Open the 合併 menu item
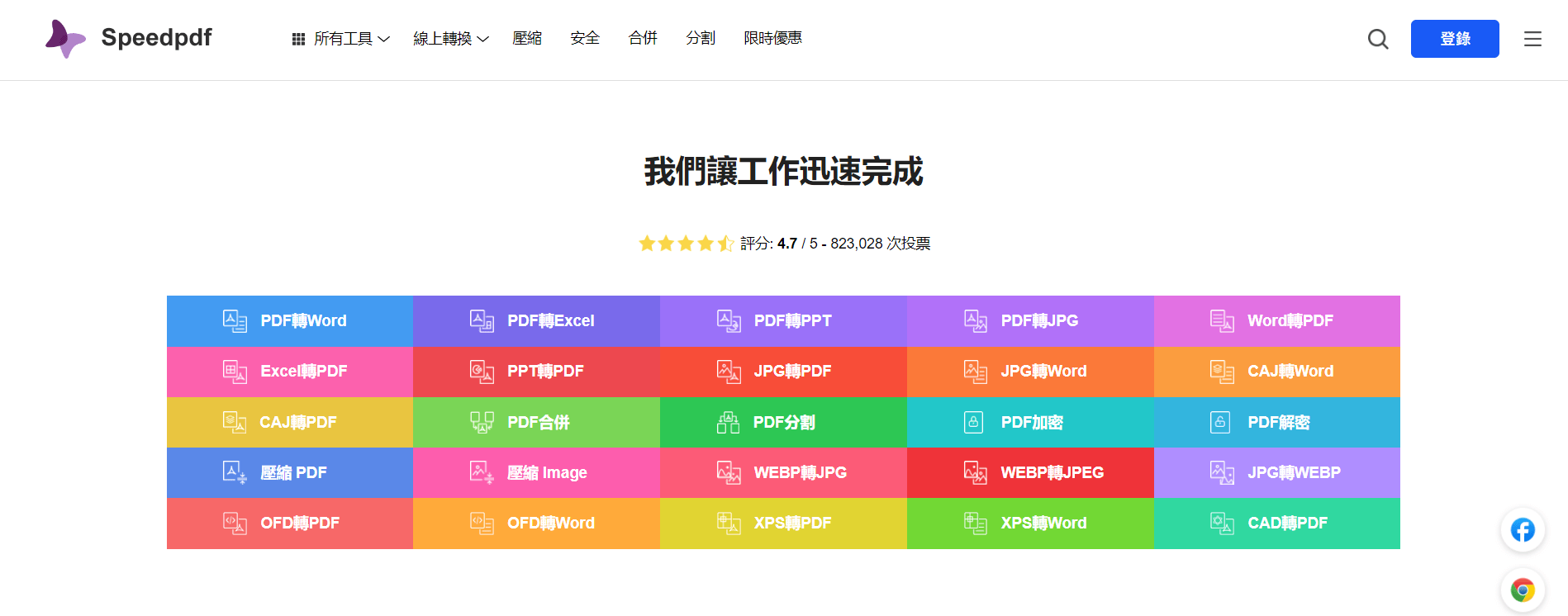Viewport: 1568px width, 616px height. click(x=643, y=38)
